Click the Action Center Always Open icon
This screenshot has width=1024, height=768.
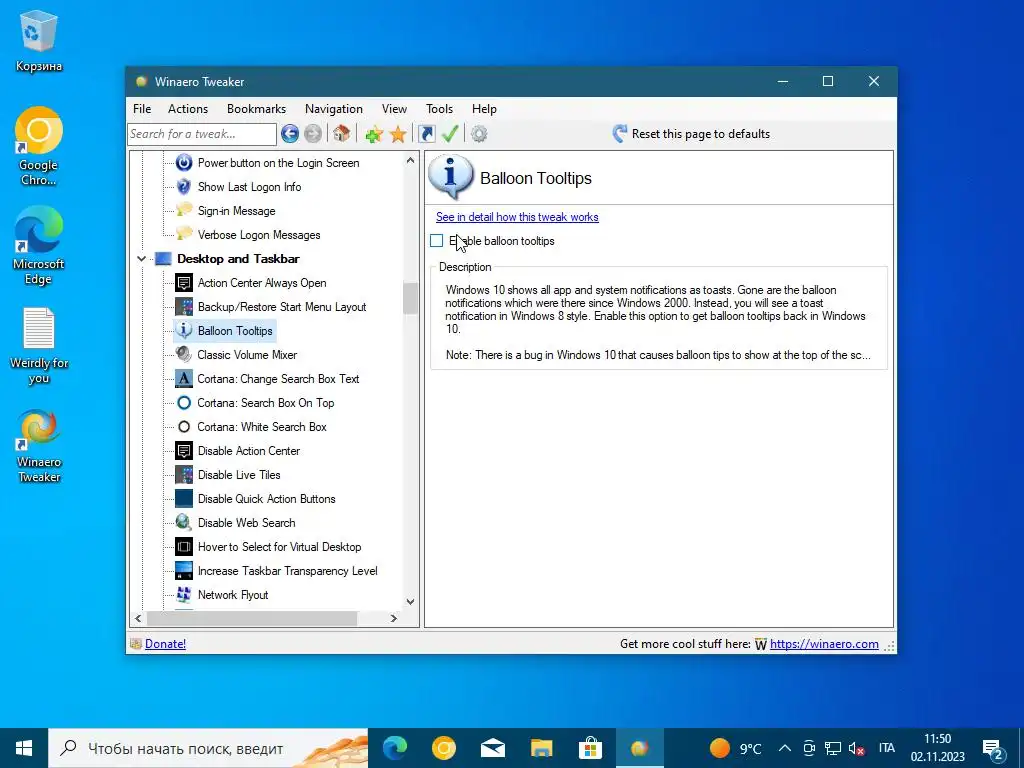point(184,283)
